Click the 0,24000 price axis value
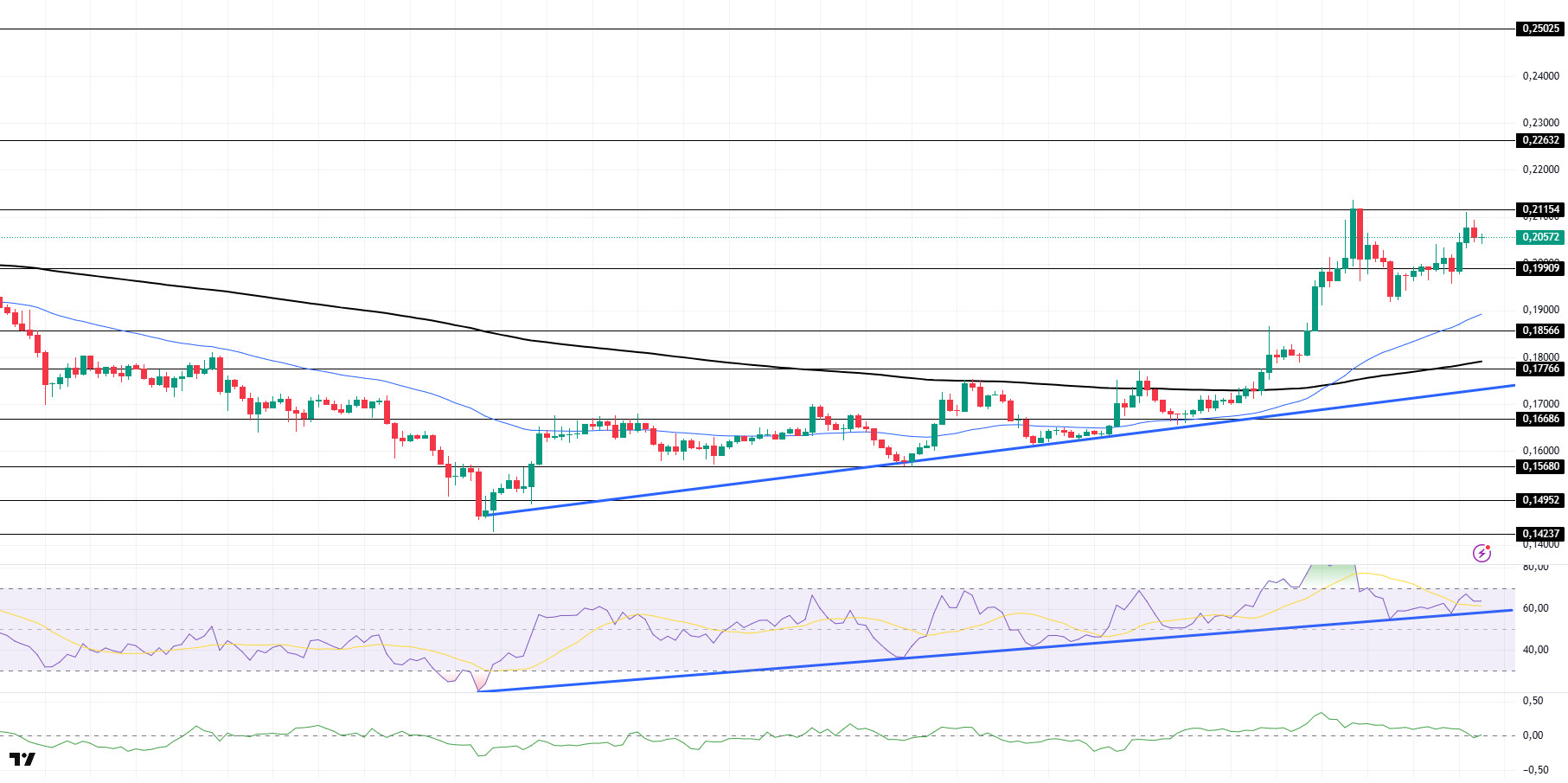The width and height of the screenshot is (1568, 783). [1540, 76]
